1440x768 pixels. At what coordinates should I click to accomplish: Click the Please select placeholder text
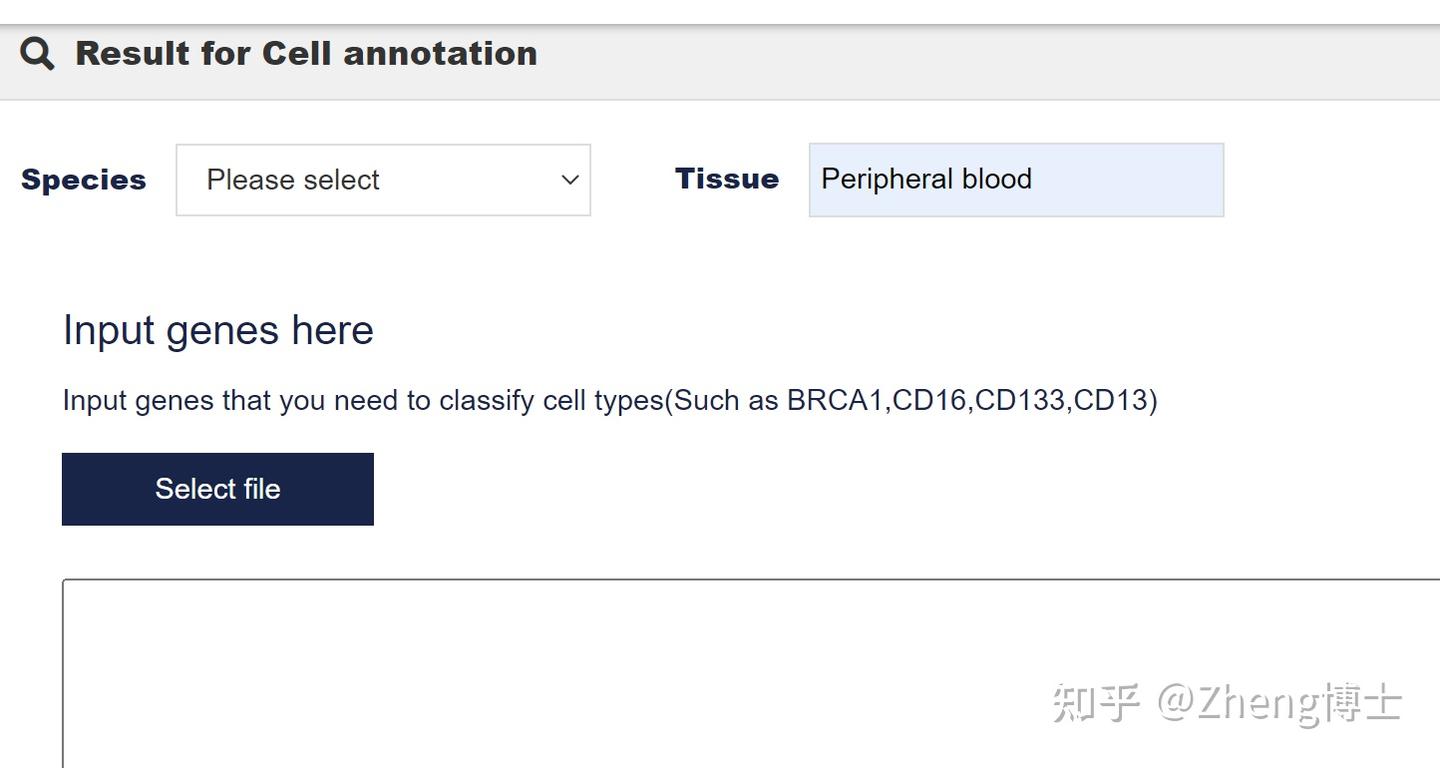(293, 180)
